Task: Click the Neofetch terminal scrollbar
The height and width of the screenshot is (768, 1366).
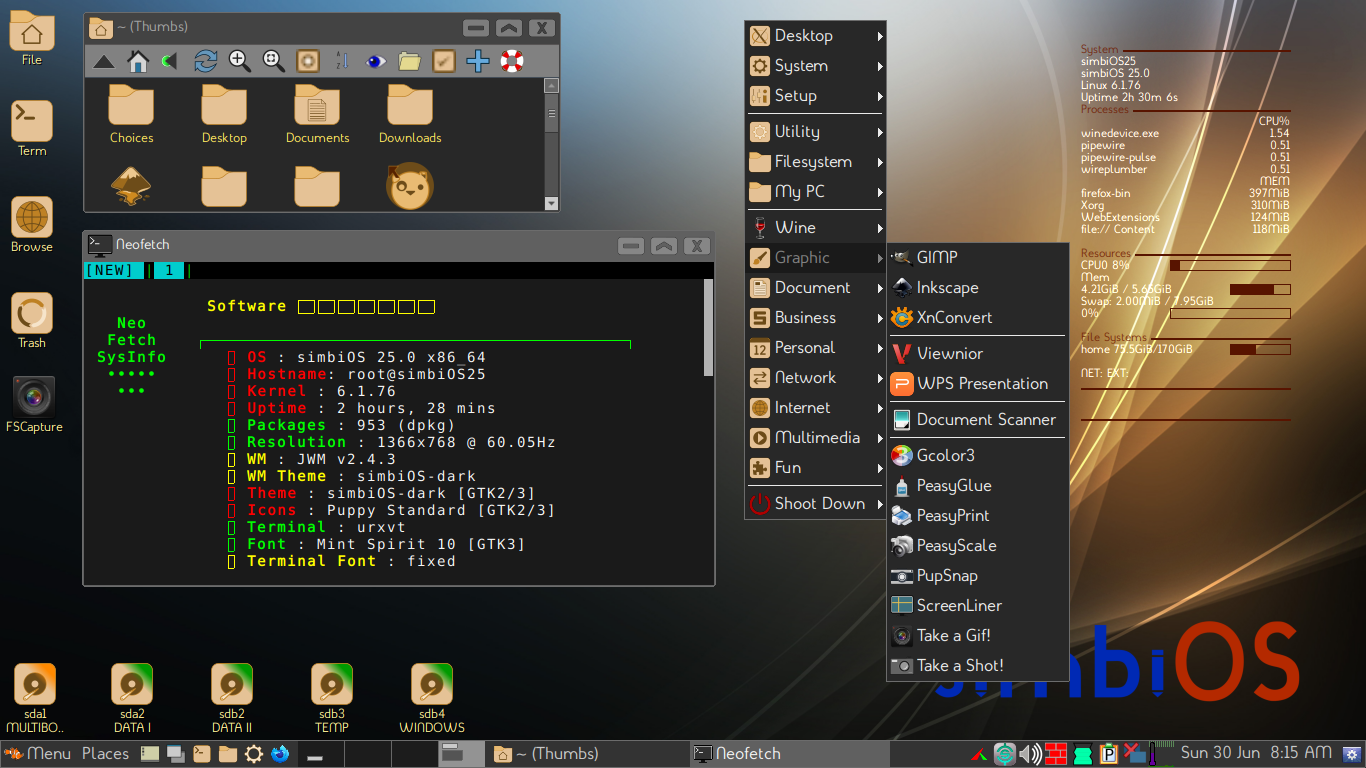Action: pyautogui.click(x=709, y=327)
